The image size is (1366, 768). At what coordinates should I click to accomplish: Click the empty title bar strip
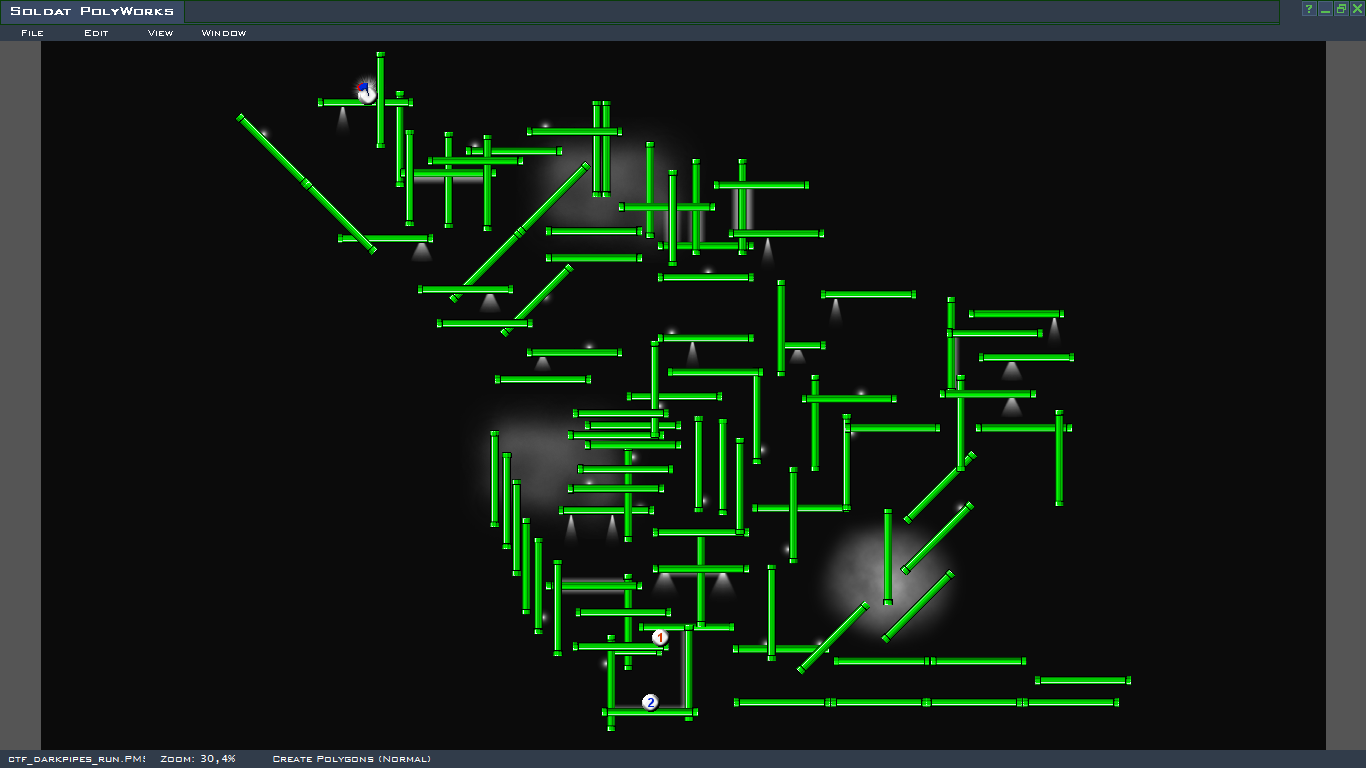pos(730,12)
